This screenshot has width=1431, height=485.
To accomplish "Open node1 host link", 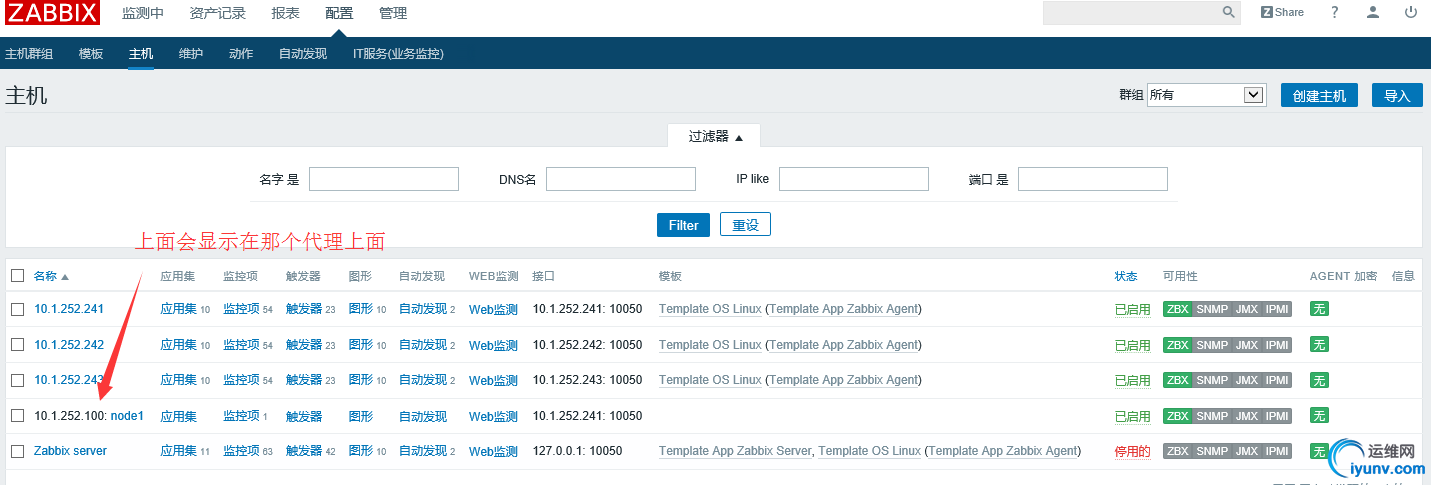I will coord(127,416).
